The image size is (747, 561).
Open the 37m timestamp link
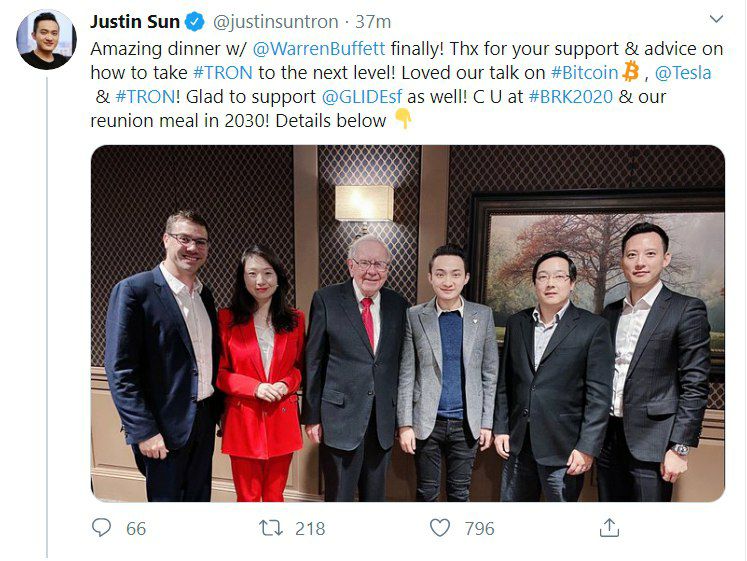(373, 22)
